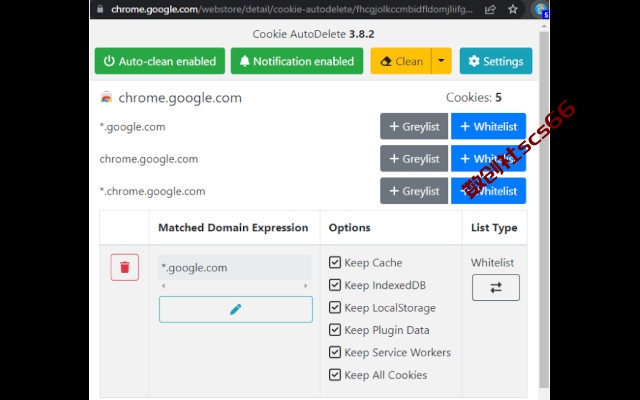
Task: Click the browser share page icon
Action: coord(490,9)
